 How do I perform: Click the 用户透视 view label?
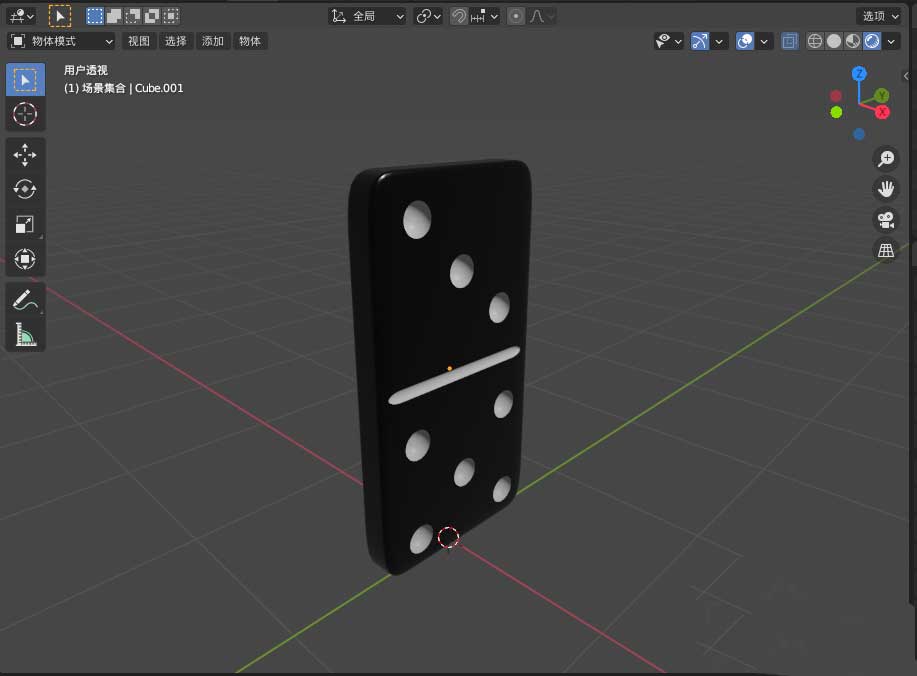coord(85,70)
